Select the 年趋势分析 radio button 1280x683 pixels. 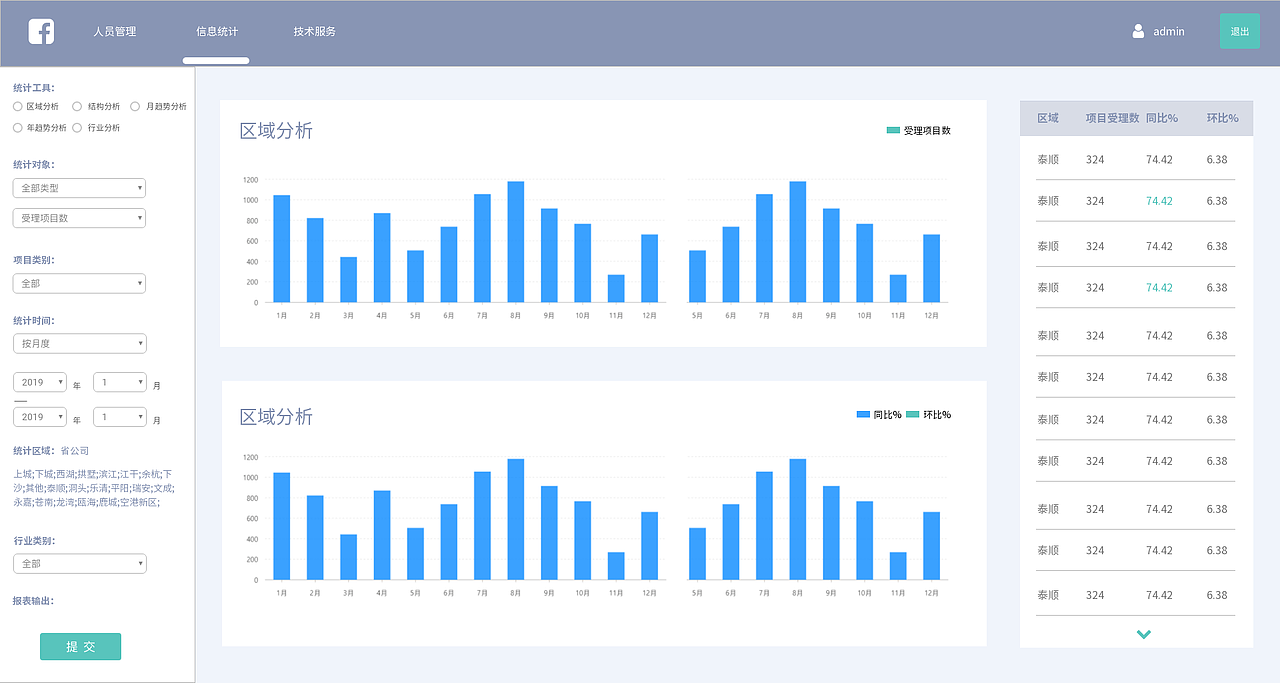click(x=18, y=128)
